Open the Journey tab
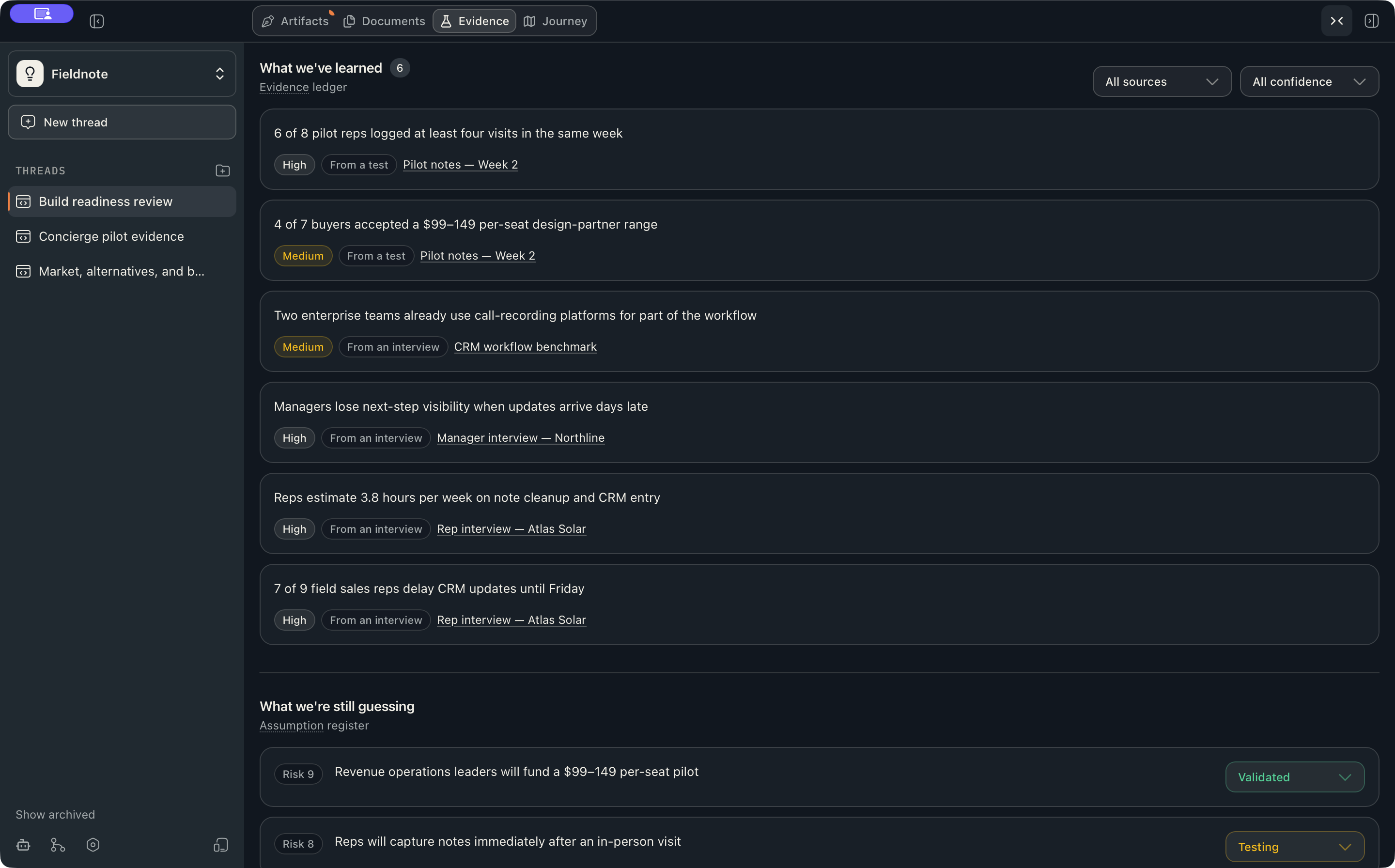 (555, 21)
